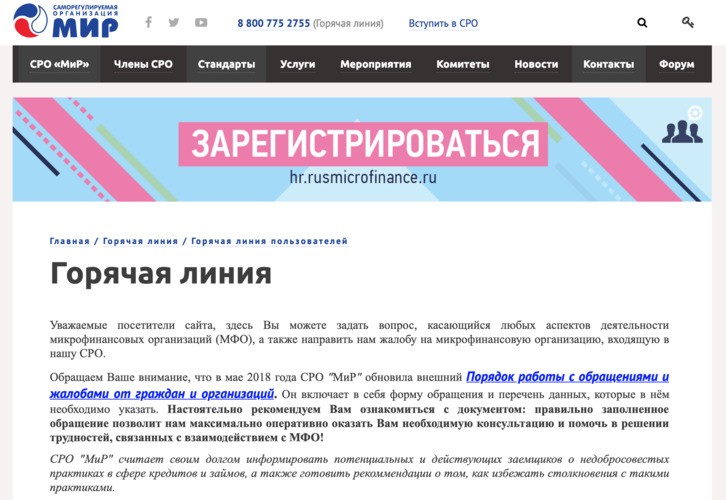Click the search magnifier icon
The height and width of the screenshot is (500, 726).
coord(642,22)
